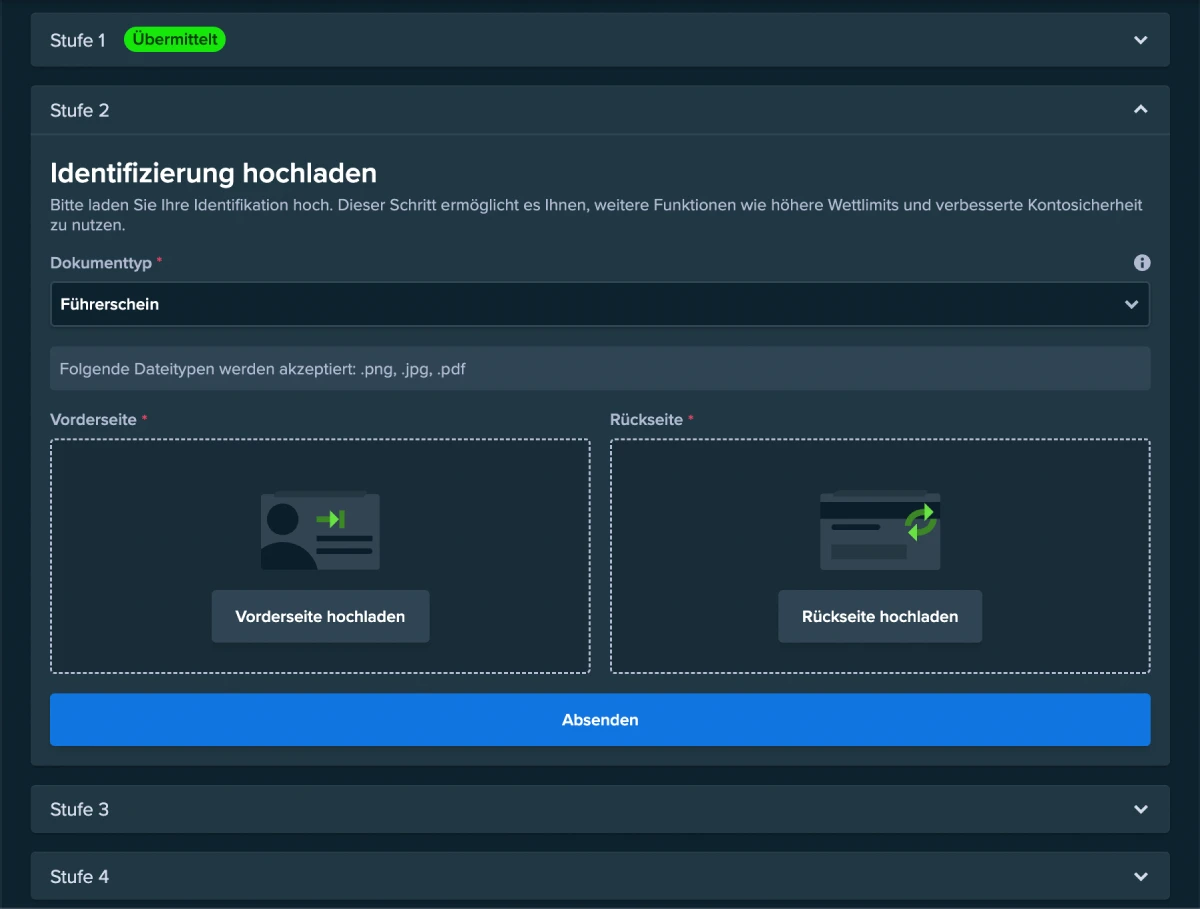The image size is (1200, 909).
Task: Submit with the Absenden button
Action: (x=600, y=720)
